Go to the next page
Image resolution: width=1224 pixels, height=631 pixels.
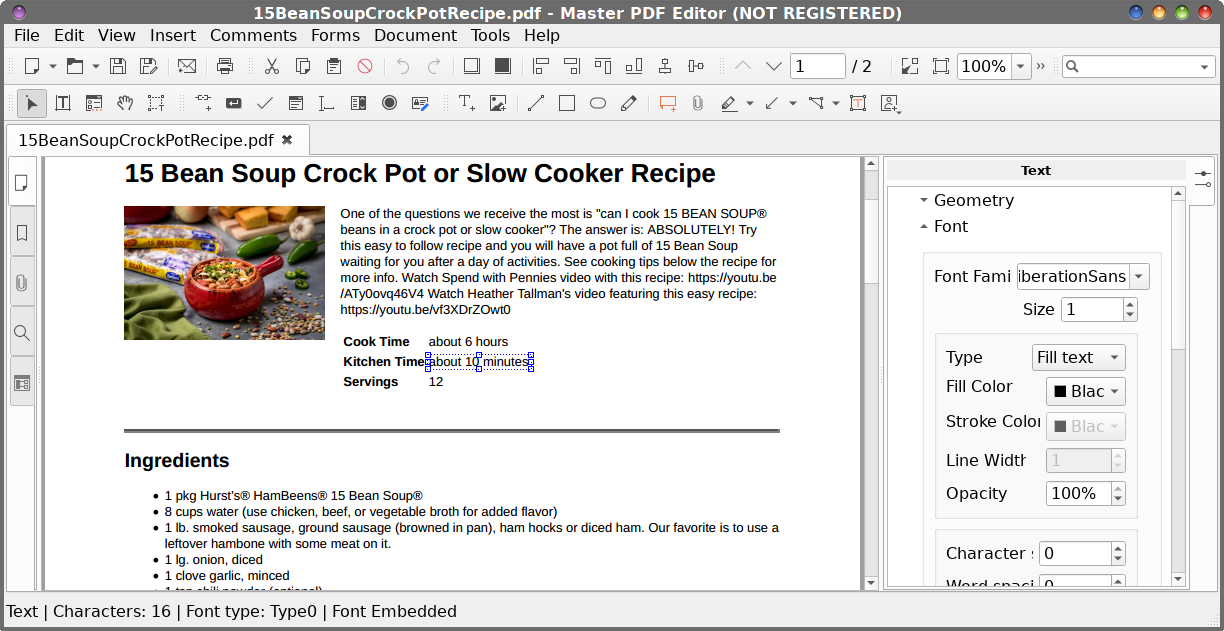coord(774,66)
